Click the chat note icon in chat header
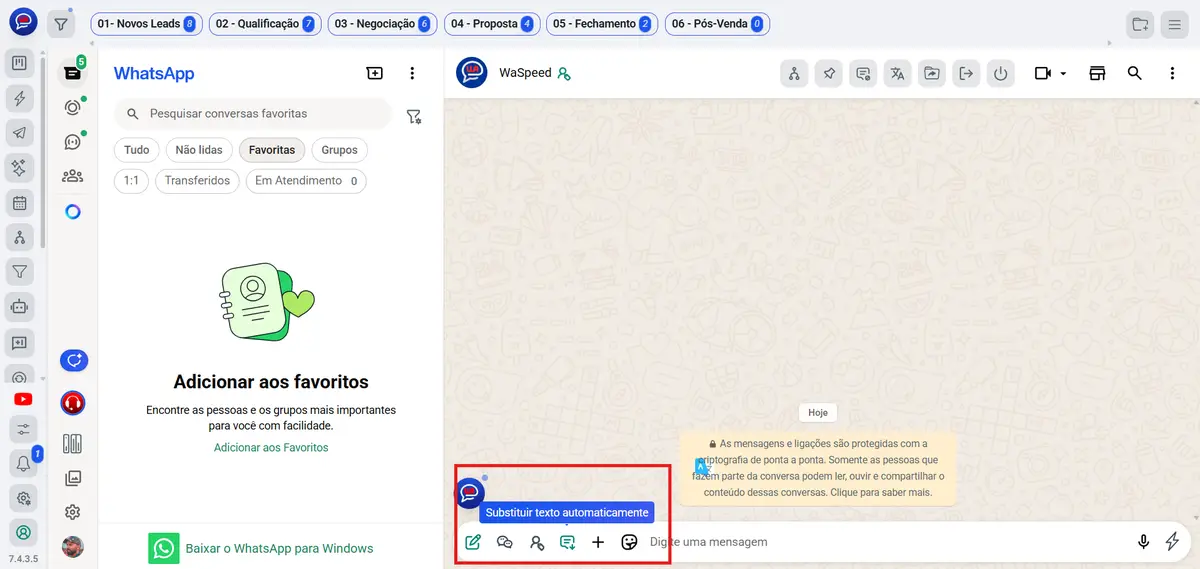This screenshot has width=1200, height=569. coord(863,73)
